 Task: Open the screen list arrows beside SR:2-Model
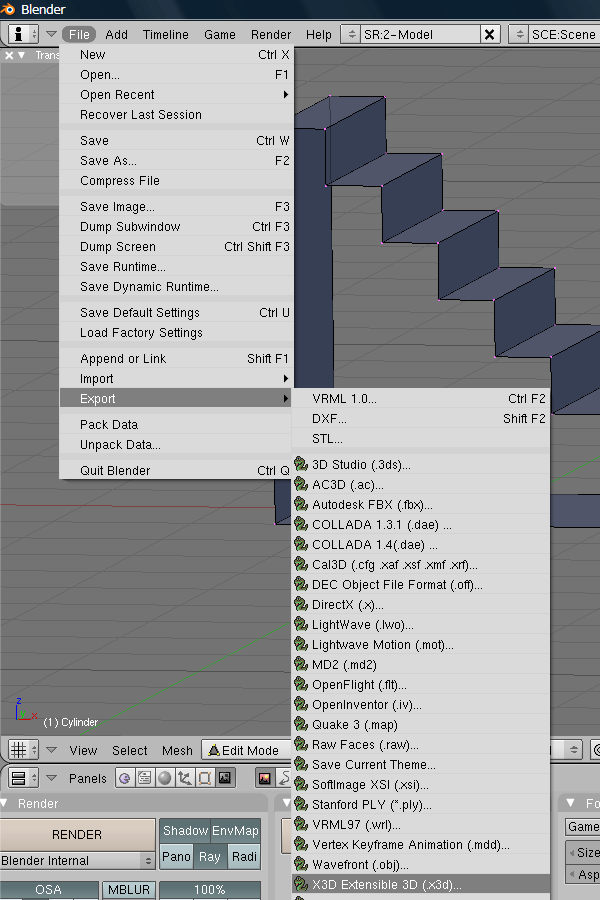point(351,34)
